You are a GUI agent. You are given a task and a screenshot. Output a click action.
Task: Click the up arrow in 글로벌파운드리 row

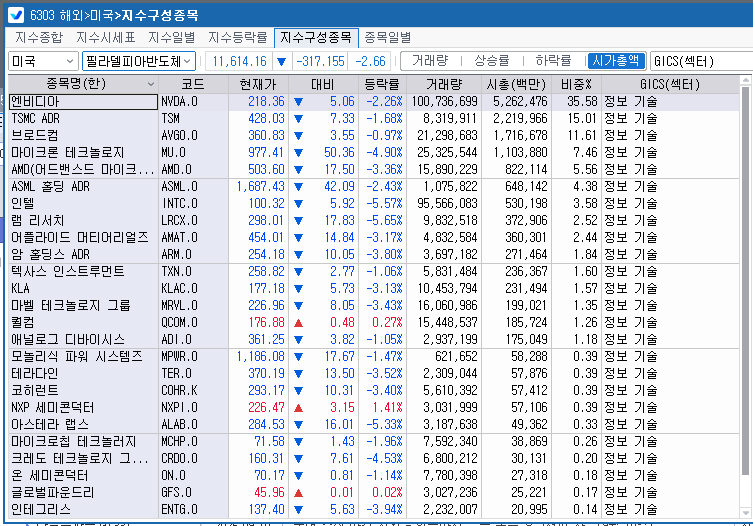[298, 493]
